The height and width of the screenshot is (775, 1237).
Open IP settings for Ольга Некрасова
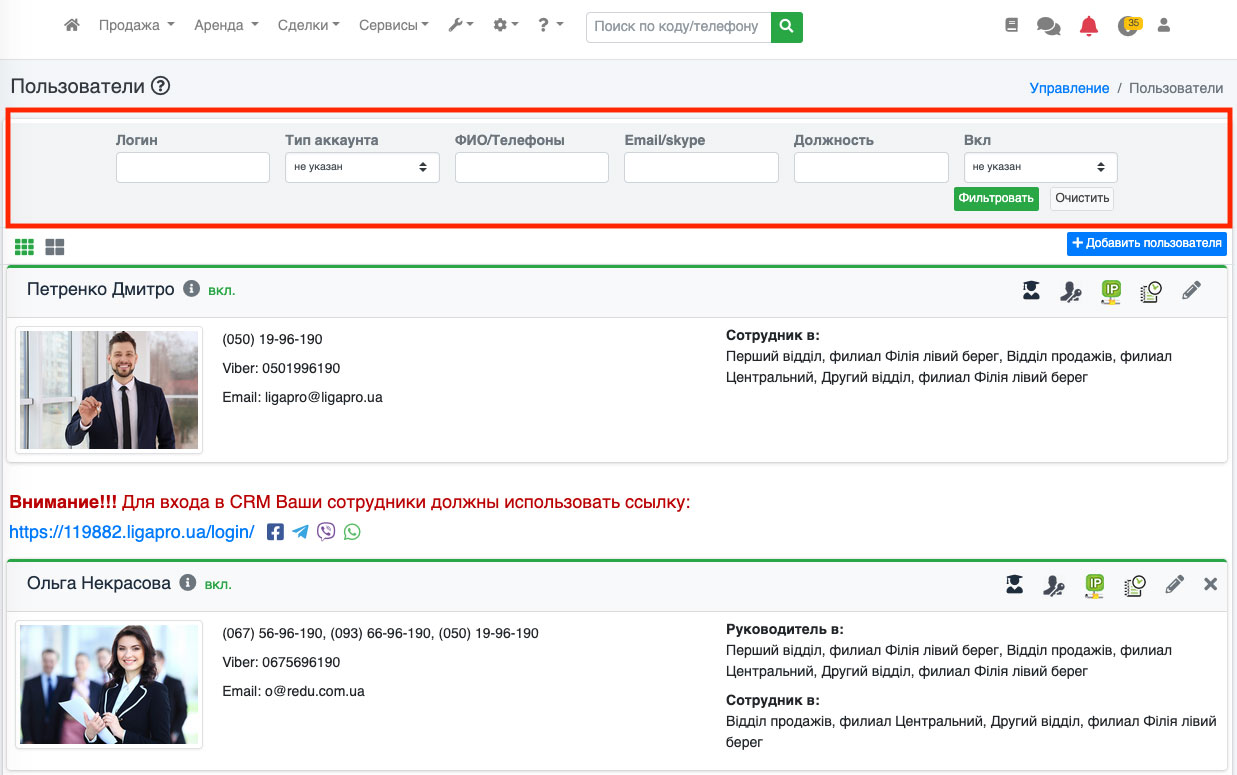point(1095,586)
